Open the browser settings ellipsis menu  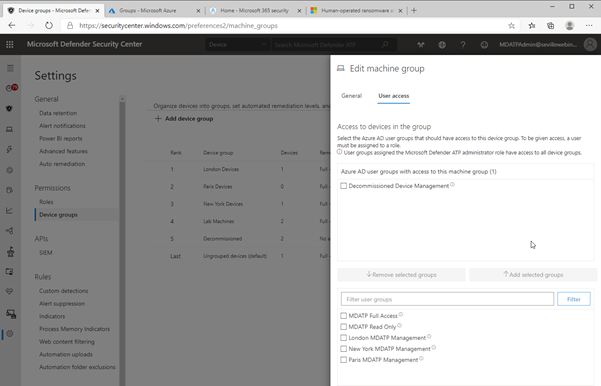point(589,26)
